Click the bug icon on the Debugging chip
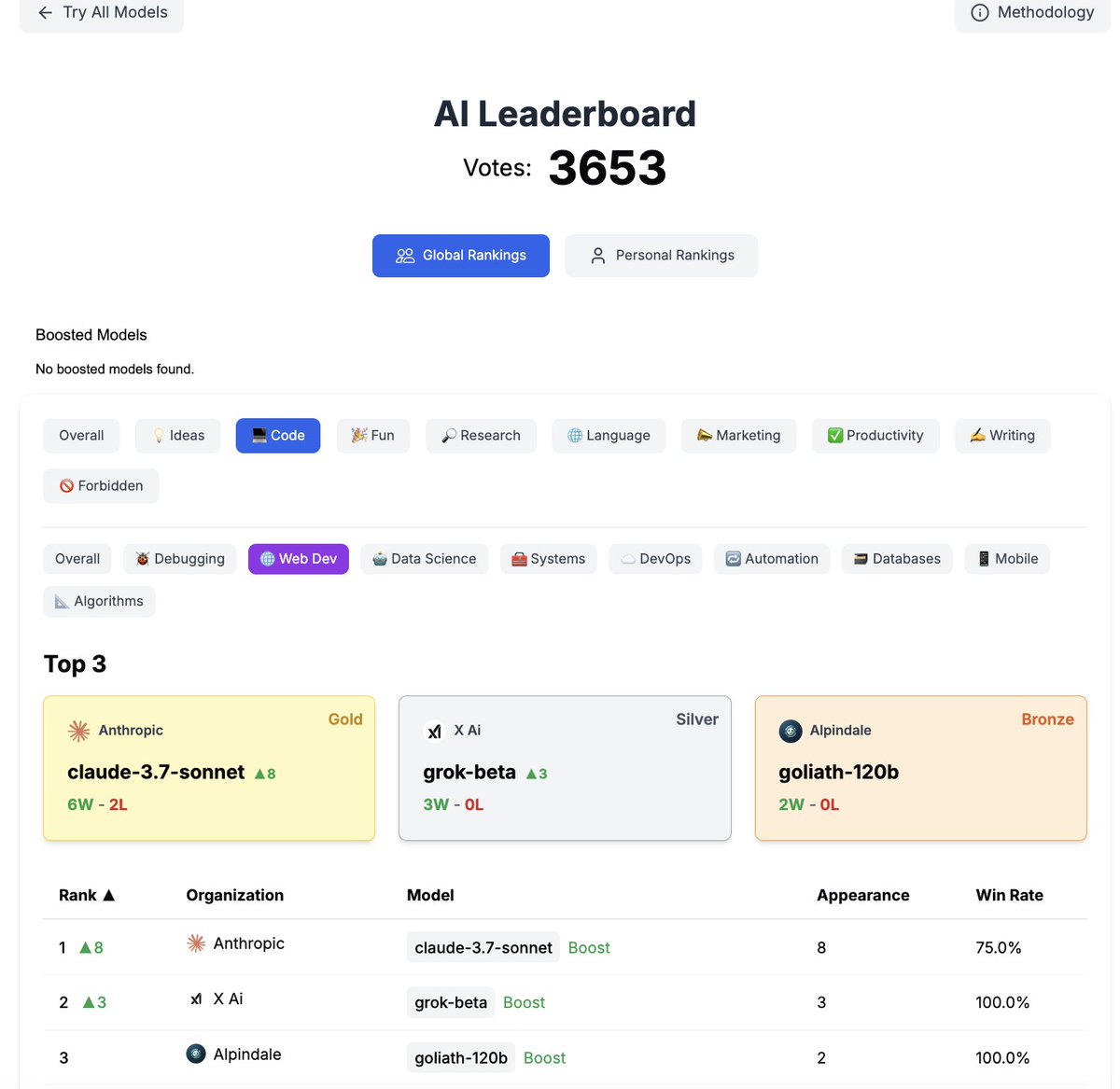Viewport: 1120px width, 1089px height. click(x=143, y=559)
